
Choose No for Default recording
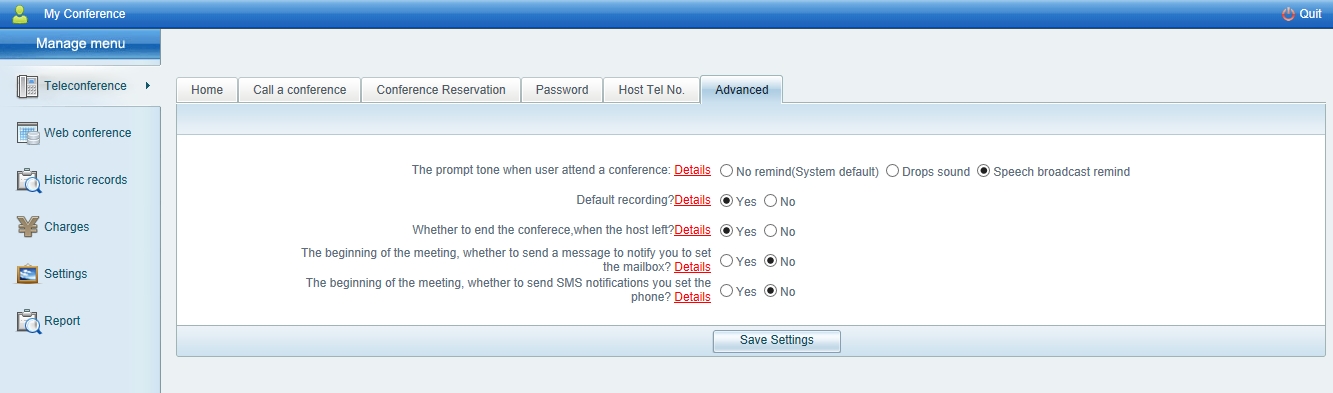point(770,201)
